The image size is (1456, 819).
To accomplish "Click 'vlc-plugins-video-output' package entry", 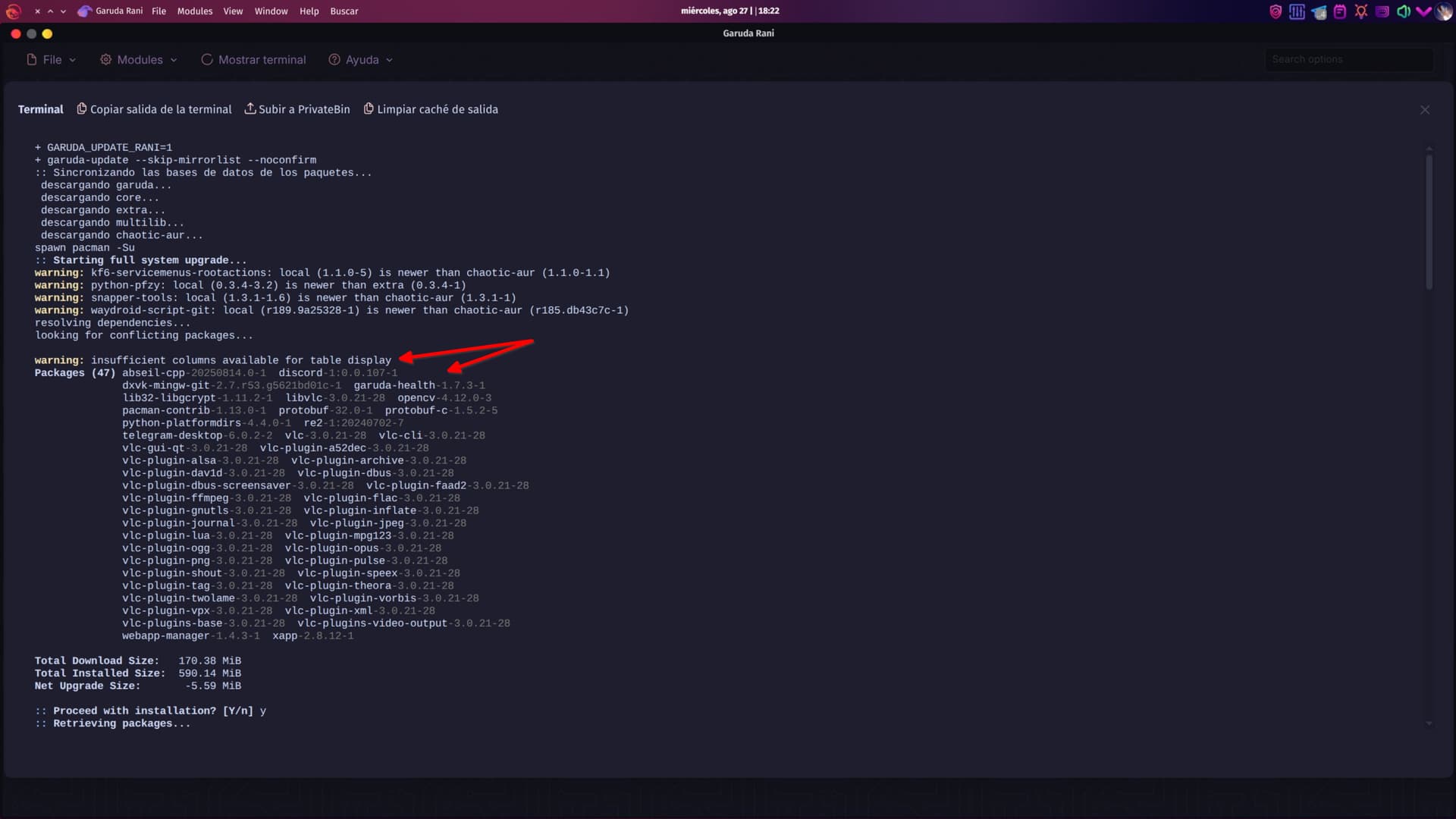I will click(403, 623).
